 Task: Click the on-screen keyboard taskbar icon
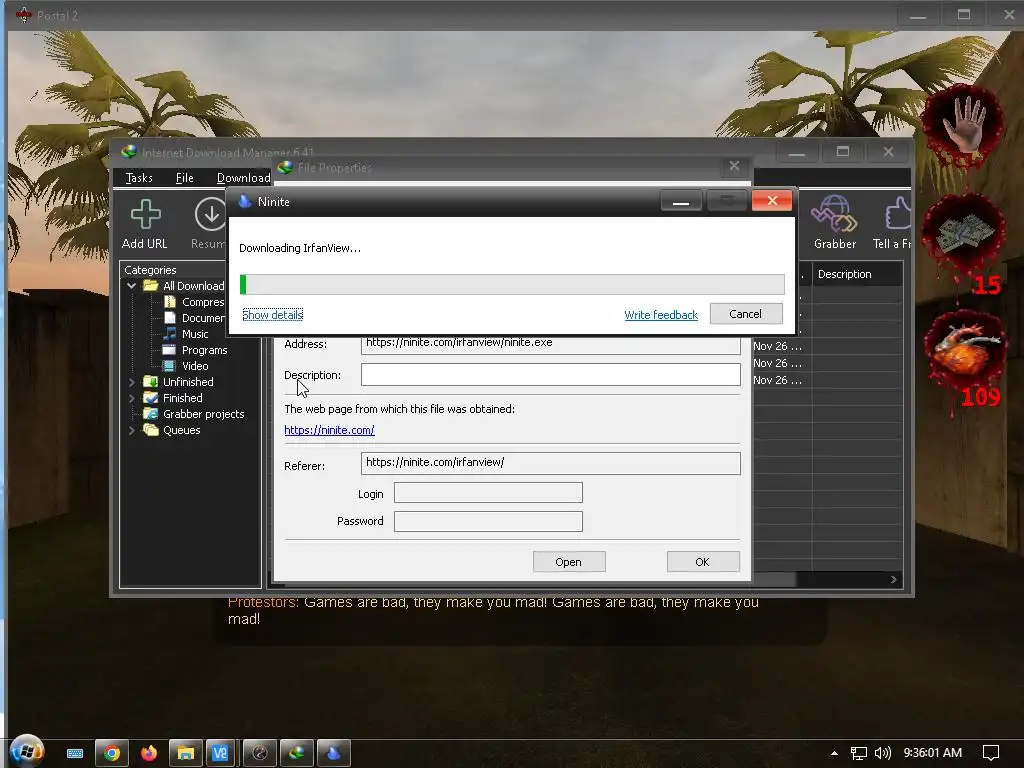tap(75, 754)
